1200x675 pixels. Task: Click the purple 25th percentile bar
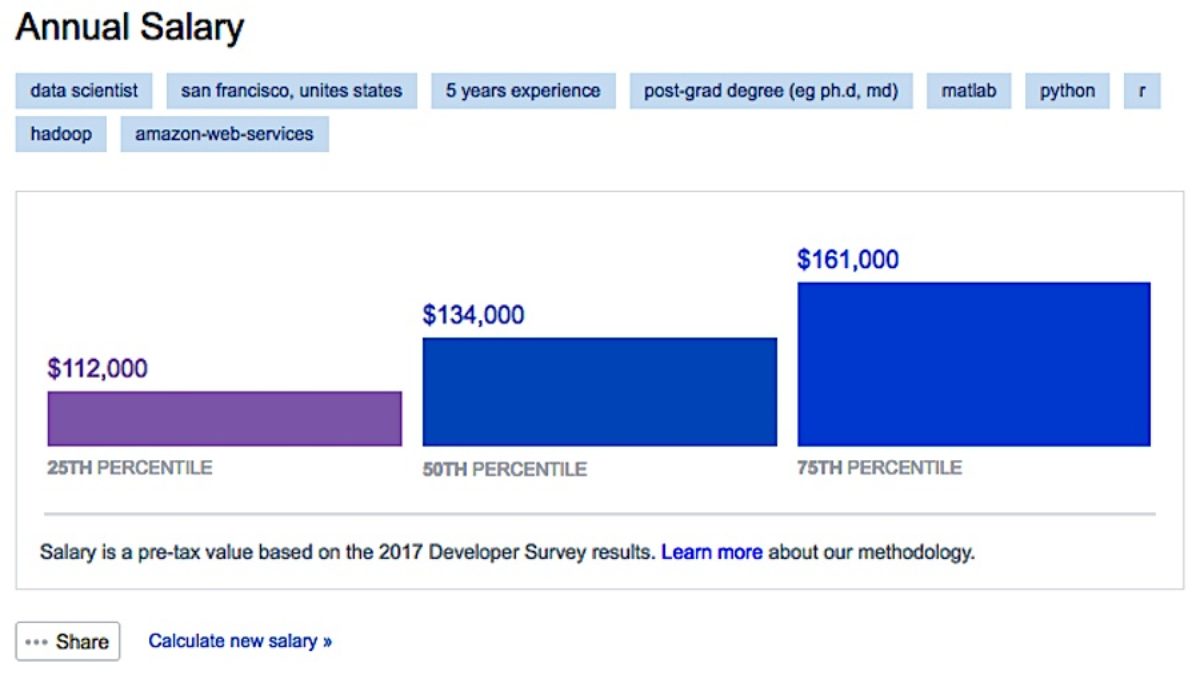(x=223, y=417)
